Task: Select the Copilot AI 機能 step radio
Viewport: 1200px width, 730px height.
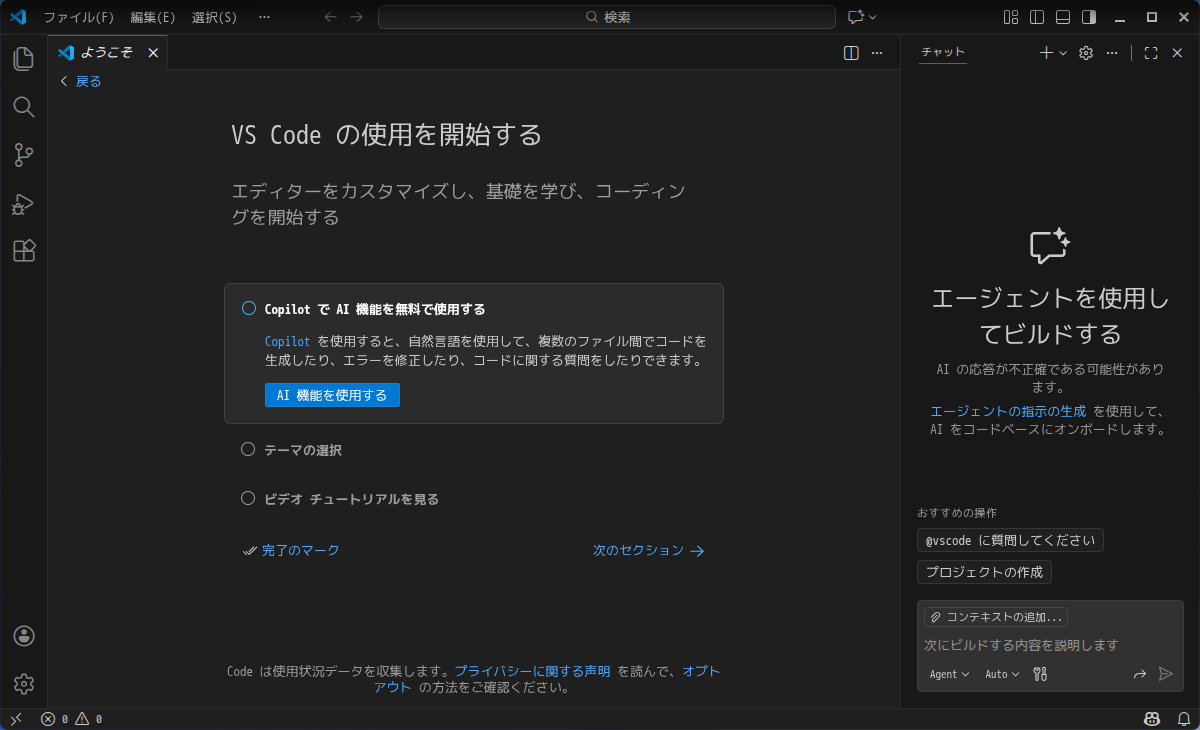Action: [x=249, y=308]
